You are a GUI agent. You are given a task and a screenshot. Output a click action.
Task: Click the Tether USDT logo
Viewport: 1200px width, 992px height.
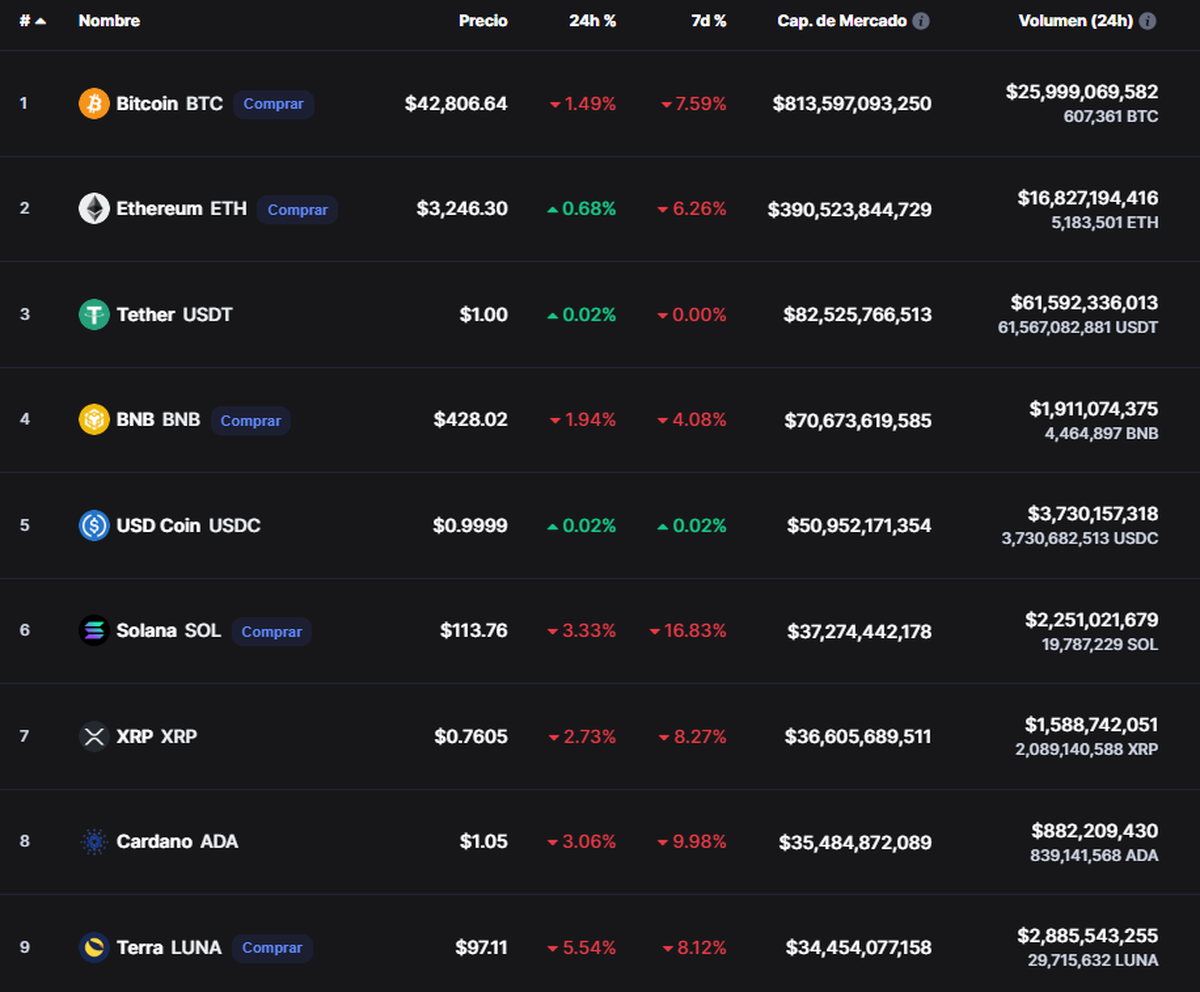point(93,314)
